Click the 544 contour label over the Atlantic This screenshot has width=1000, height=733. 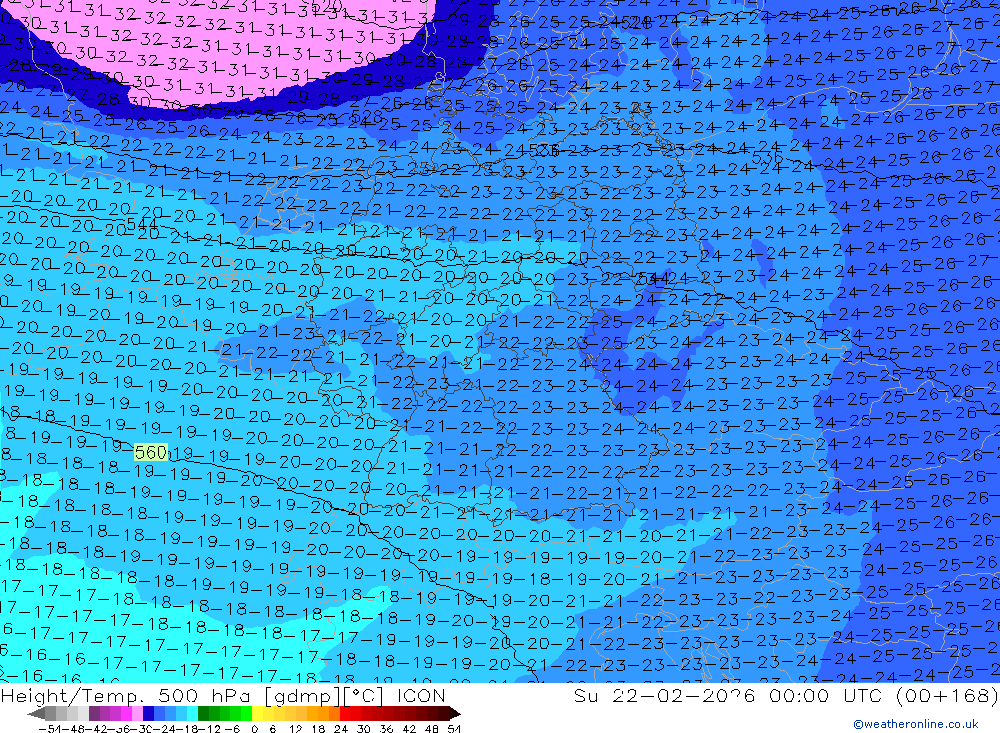point(142,223)
